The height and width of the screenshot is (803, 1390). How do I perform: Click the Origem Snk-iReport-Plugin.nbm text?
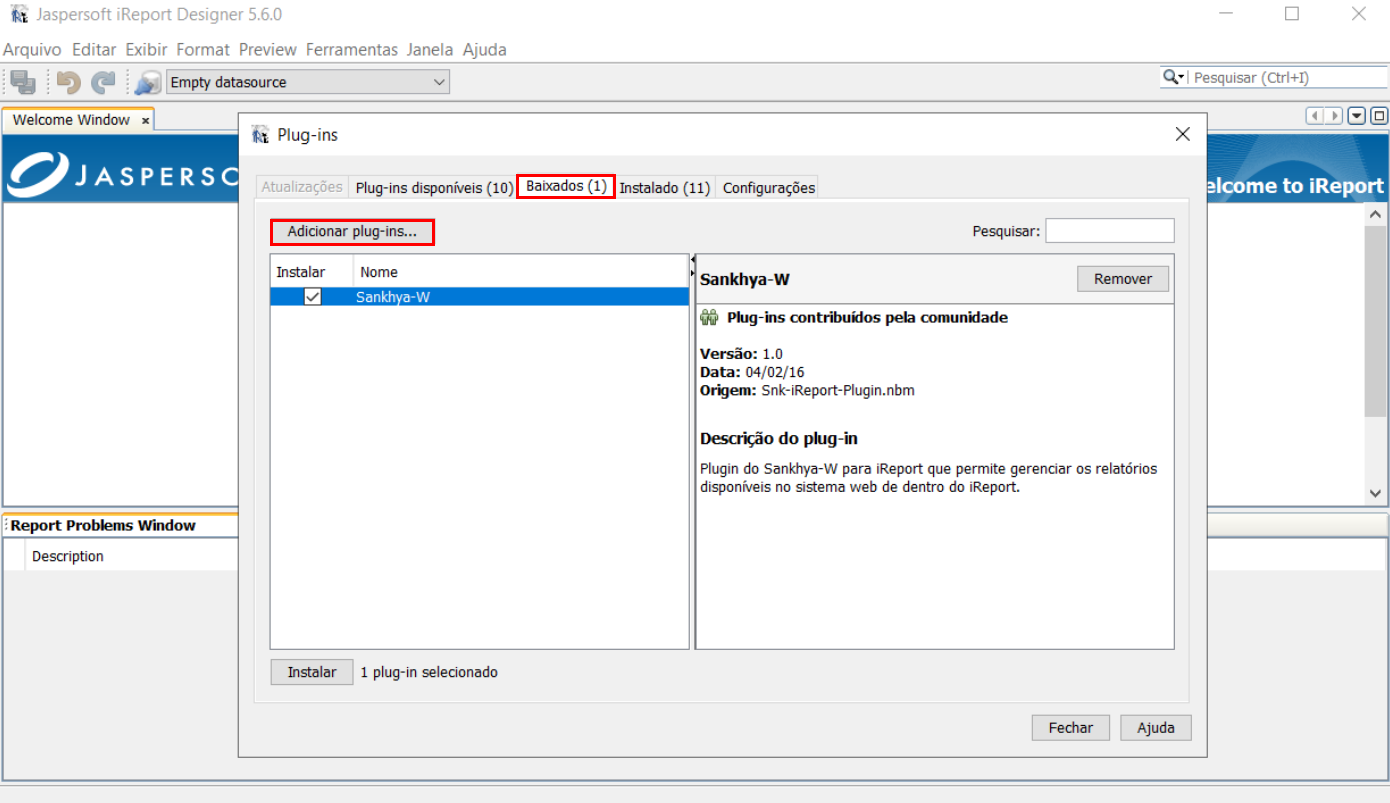pyautogui.click(x=807, y=390)
